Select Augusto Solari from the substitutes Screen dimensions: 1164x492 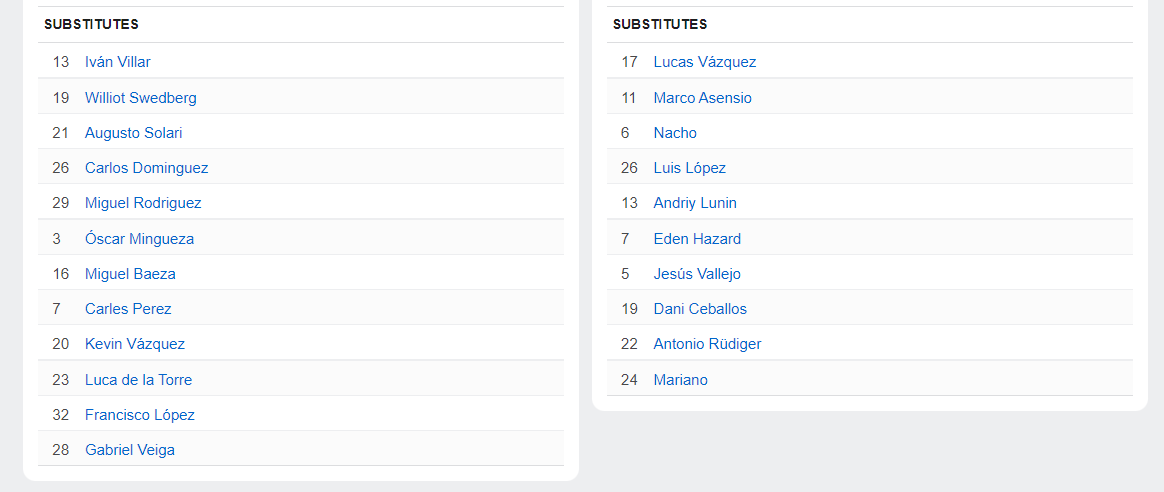(133, 133)
